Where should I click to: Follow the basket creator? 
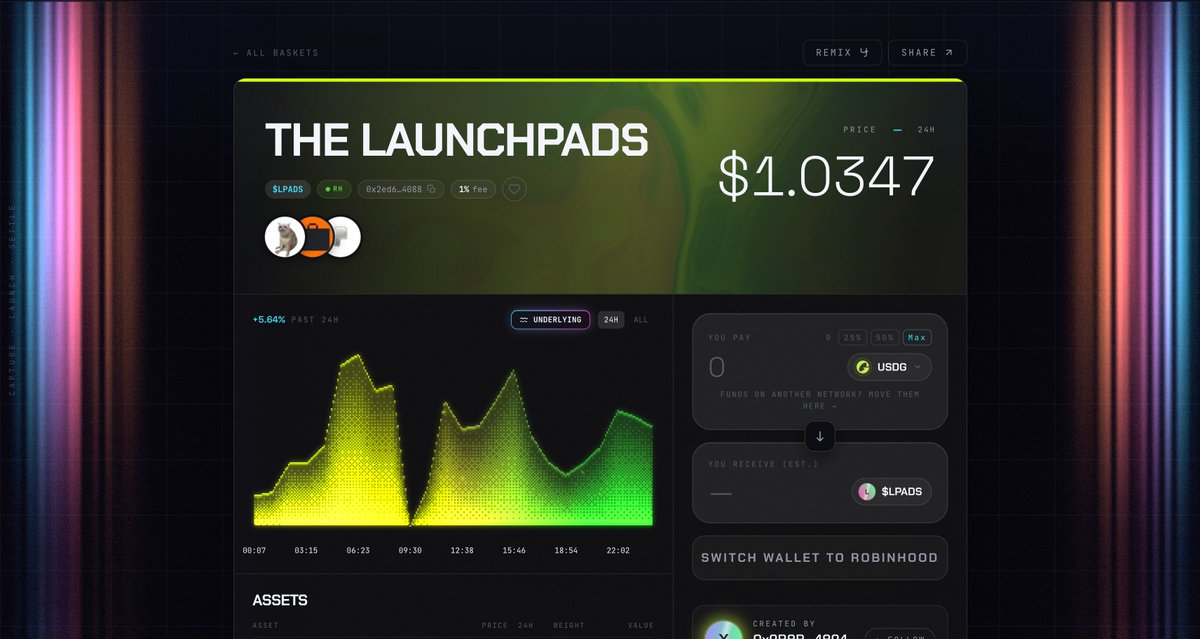coord(900,635)
